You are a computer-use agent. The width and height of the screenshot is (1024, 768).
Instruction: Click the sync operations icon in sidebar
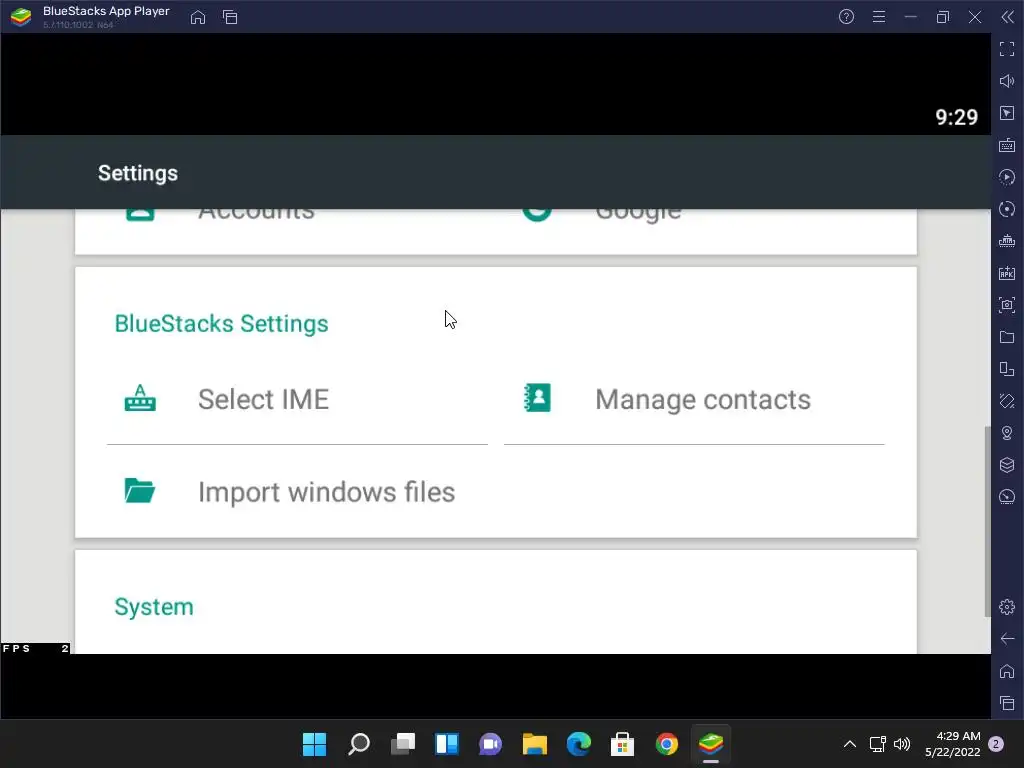pos(1007,209)
